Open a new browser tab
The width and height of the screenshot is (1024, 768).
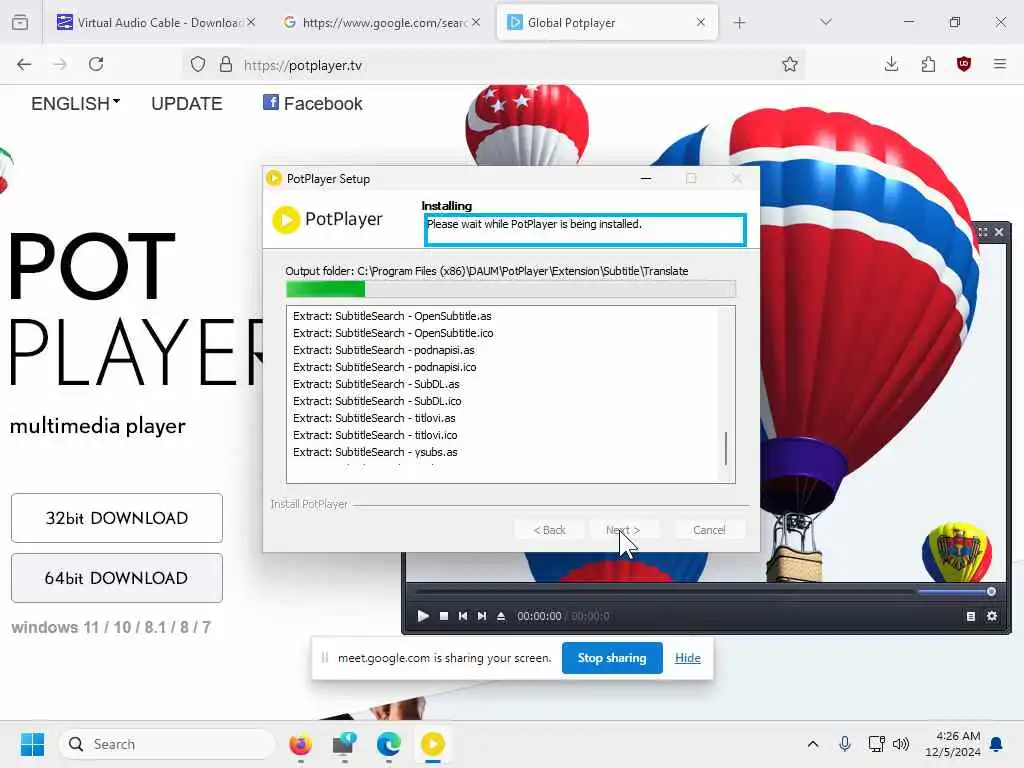[x=739, y=23]
